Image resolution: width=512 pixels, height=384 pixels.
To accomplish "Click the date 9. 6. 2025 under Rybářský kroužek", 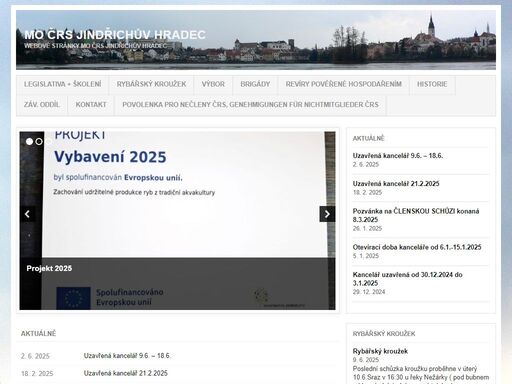I will tap(366, 360).
